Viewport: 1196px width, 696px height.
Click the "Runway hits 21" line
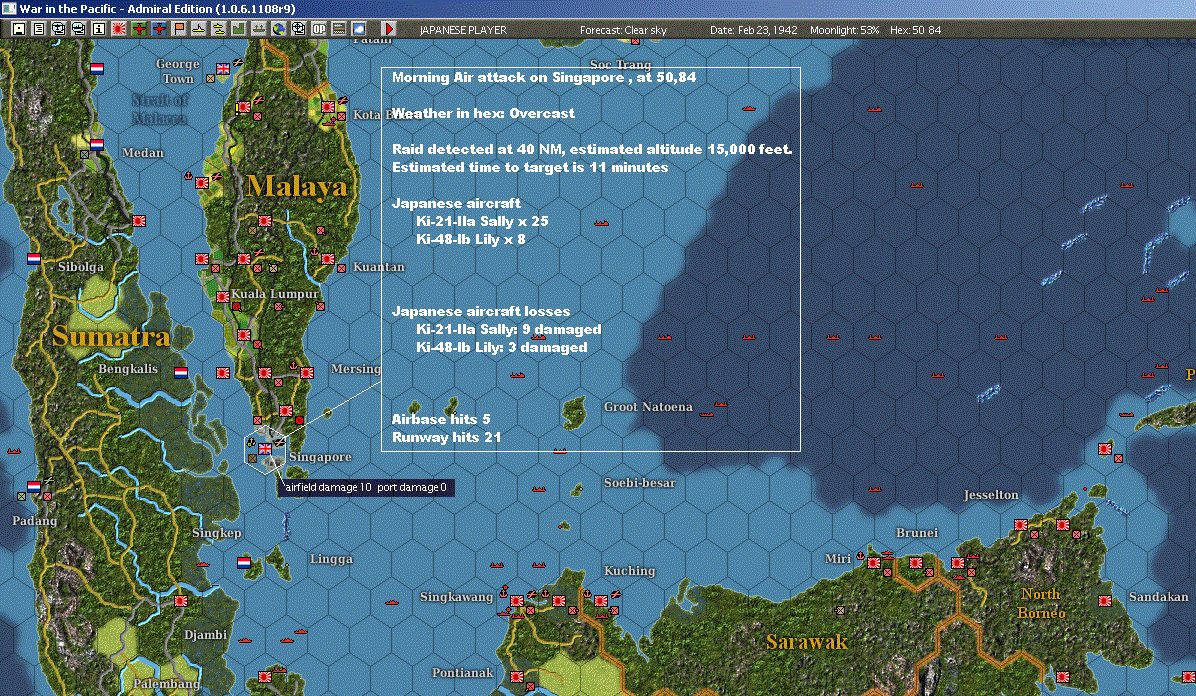[446, 437]
